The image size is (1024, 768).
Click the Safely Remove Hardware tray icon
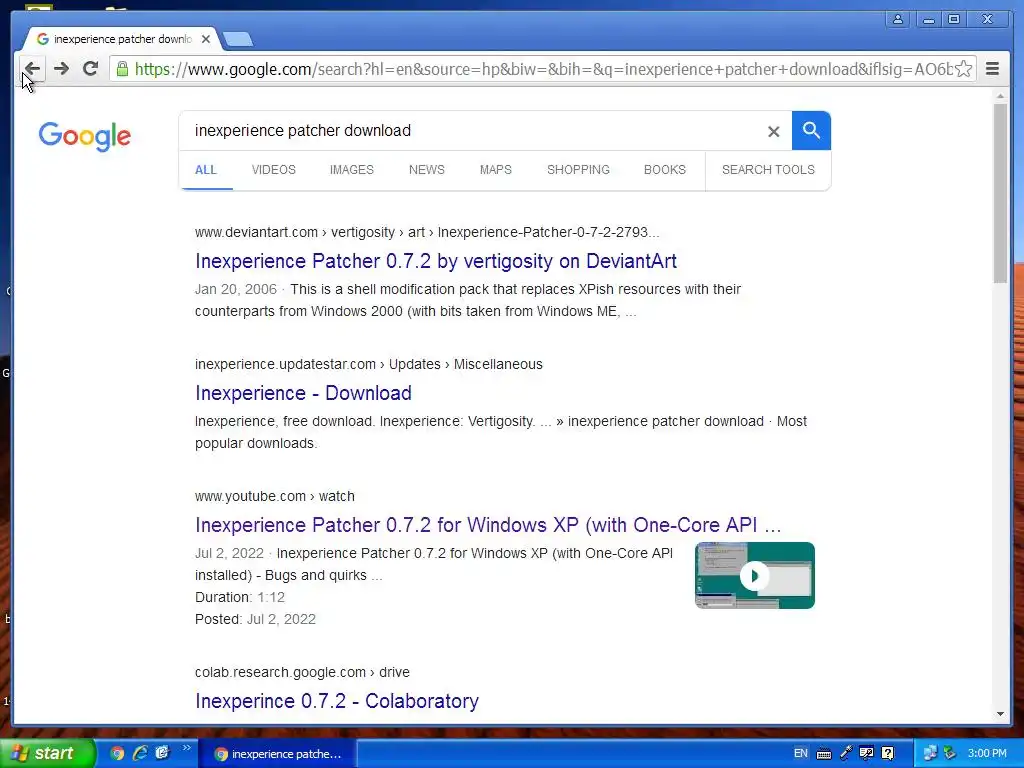950,754
